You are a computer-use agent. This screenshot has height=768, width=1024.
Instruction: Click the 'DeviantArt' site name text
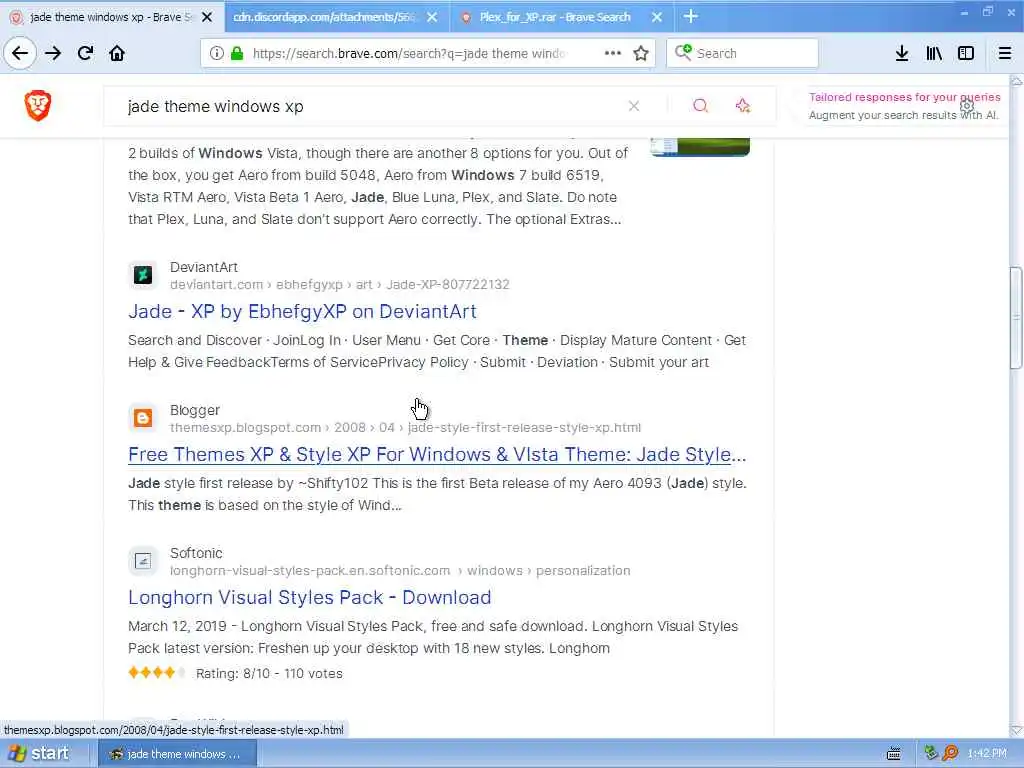tap(204, 267)
